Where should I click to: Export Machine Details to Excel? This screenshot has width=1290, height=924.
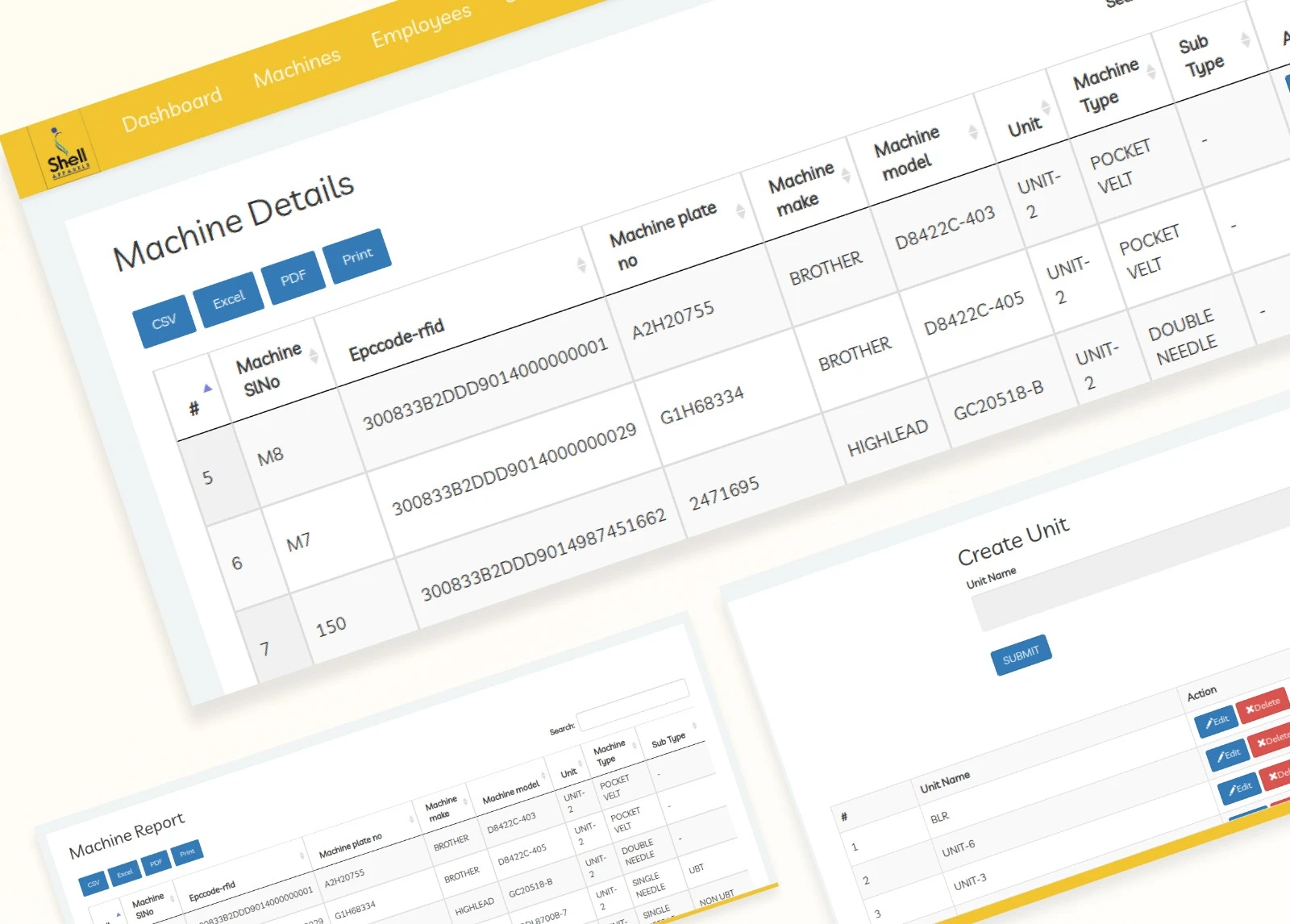tap(229, 300)
